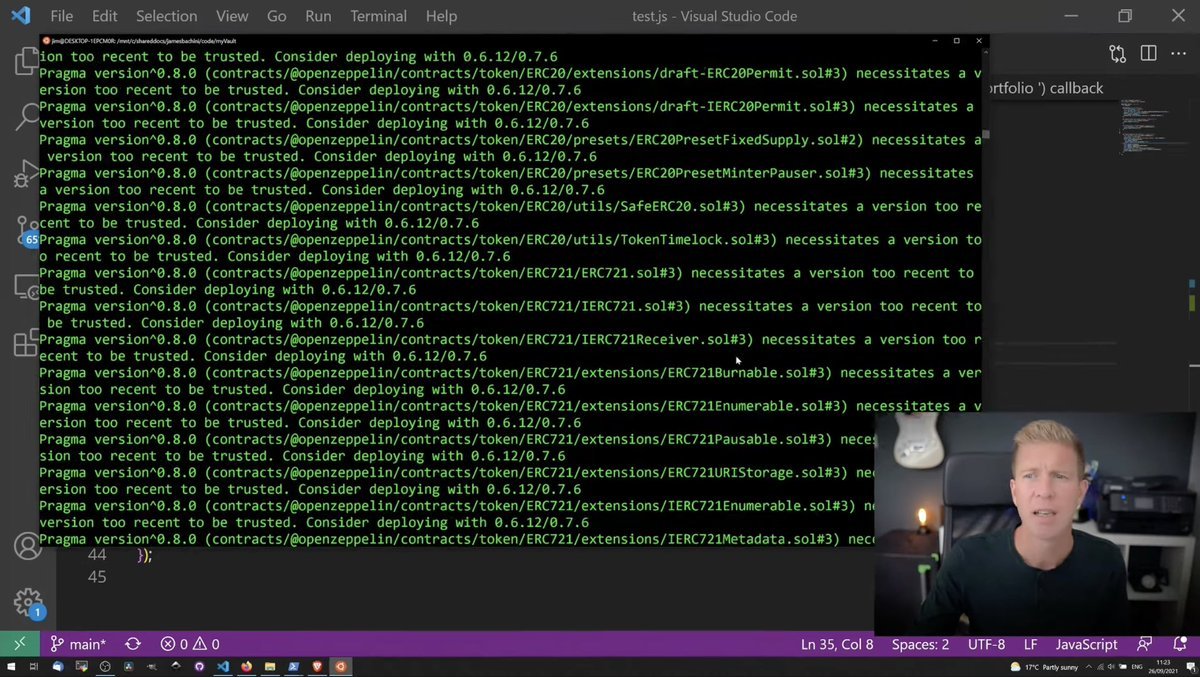Open the Accounts menu icon

coord(28,546)
